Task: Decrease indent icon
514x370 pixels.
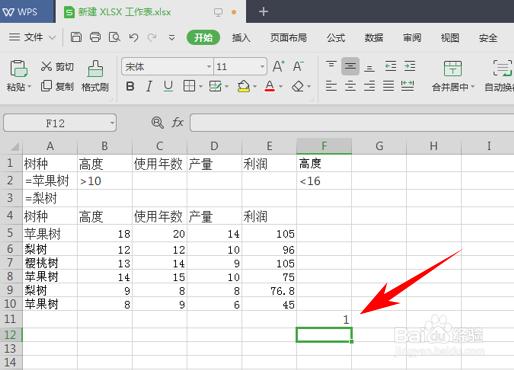Action: click(391, 66)
